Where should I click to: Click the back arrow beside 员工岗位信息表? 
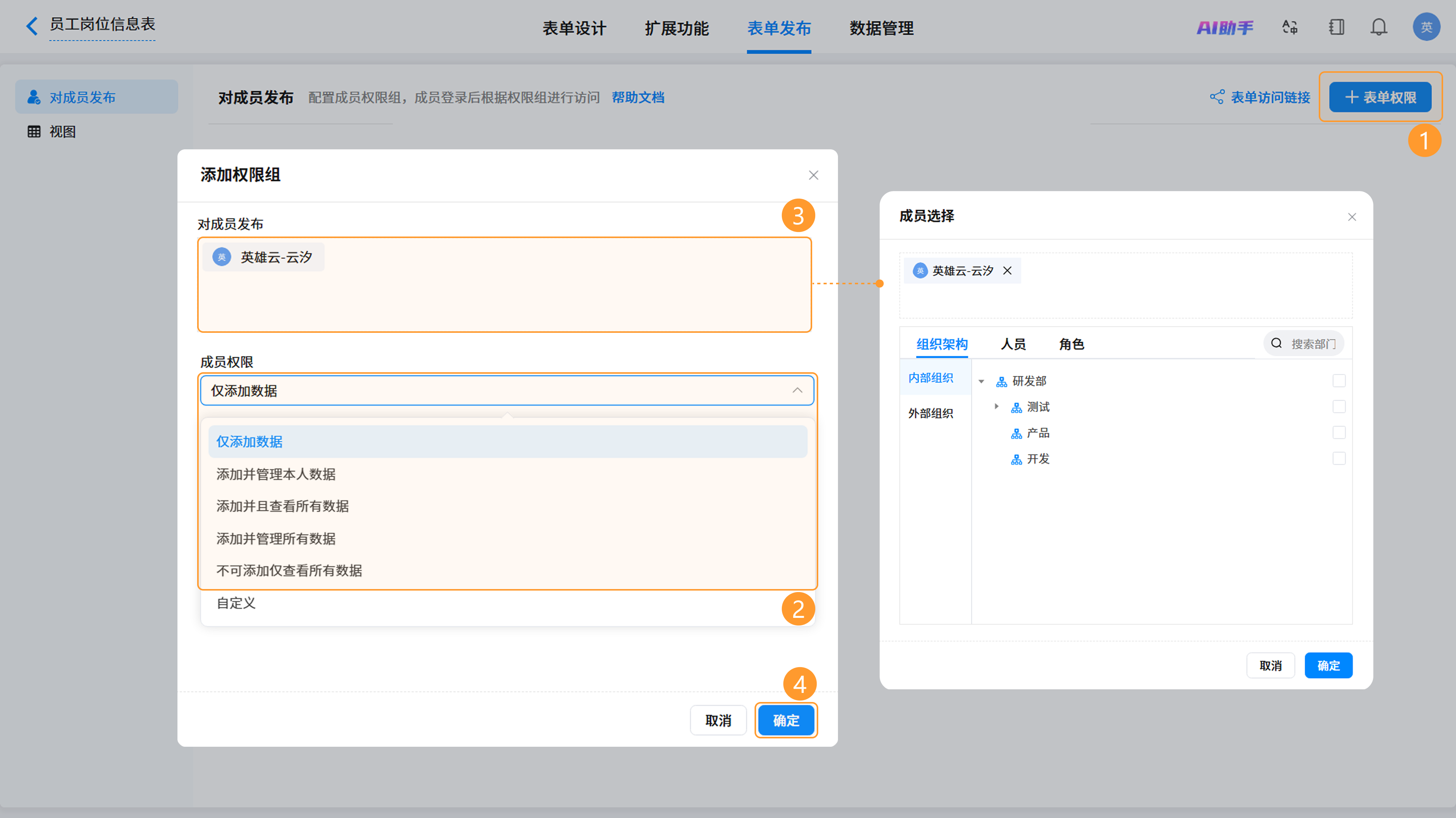(x=32, y=26)
